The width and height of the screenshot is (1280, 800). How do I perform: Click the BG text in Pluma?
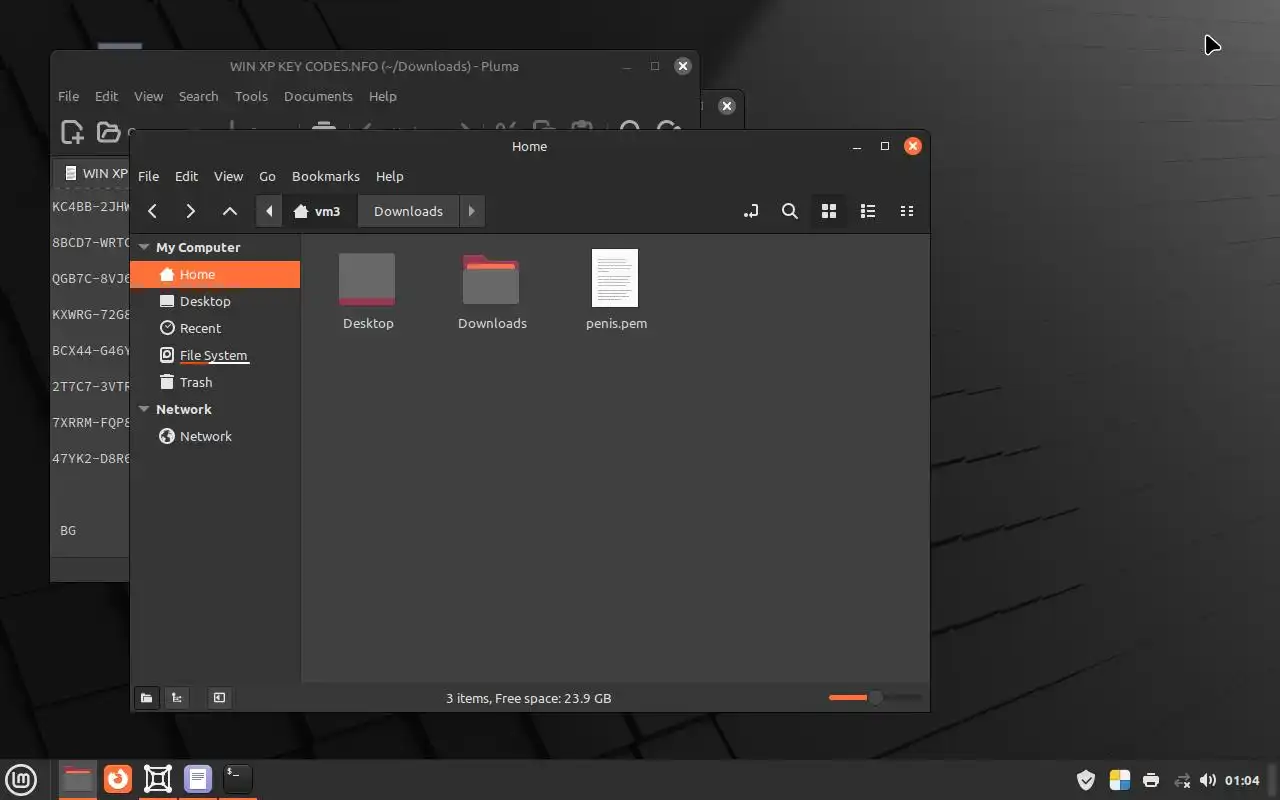[68, 531]
